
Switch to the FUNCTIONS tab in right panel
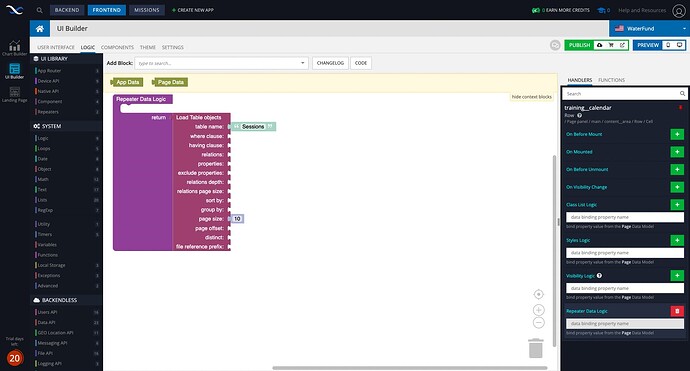coord(611,80)
